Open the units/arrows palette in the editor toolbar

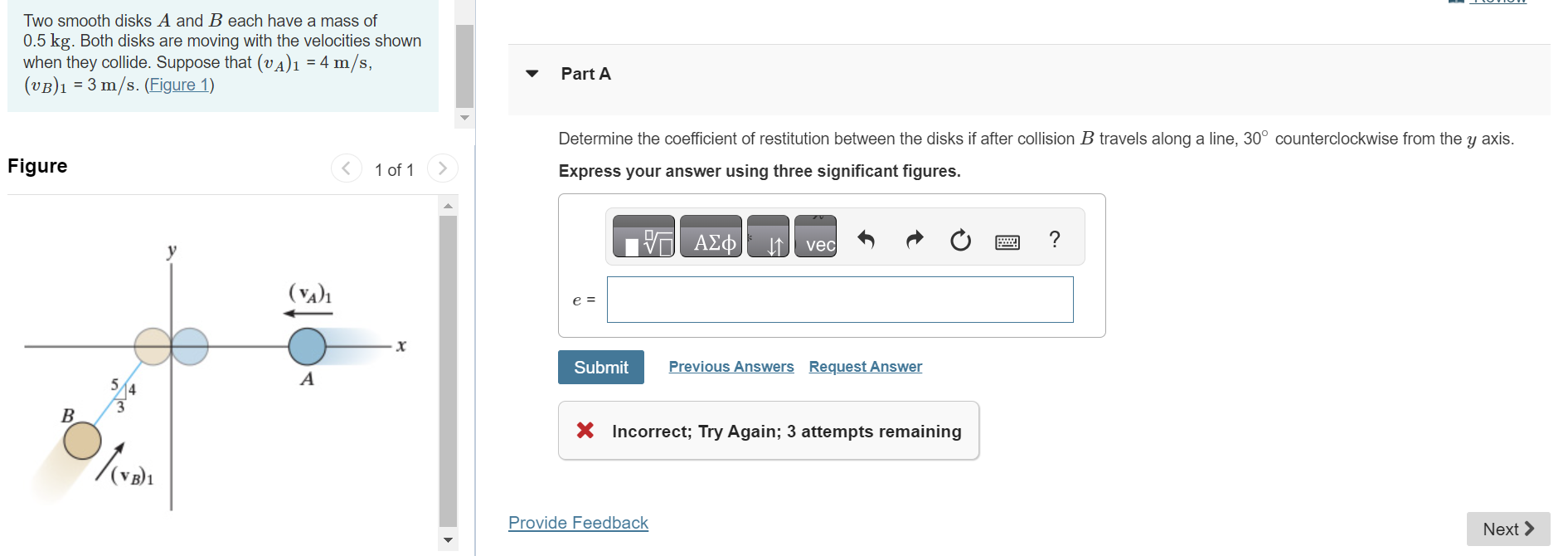(x=768, y=238)
